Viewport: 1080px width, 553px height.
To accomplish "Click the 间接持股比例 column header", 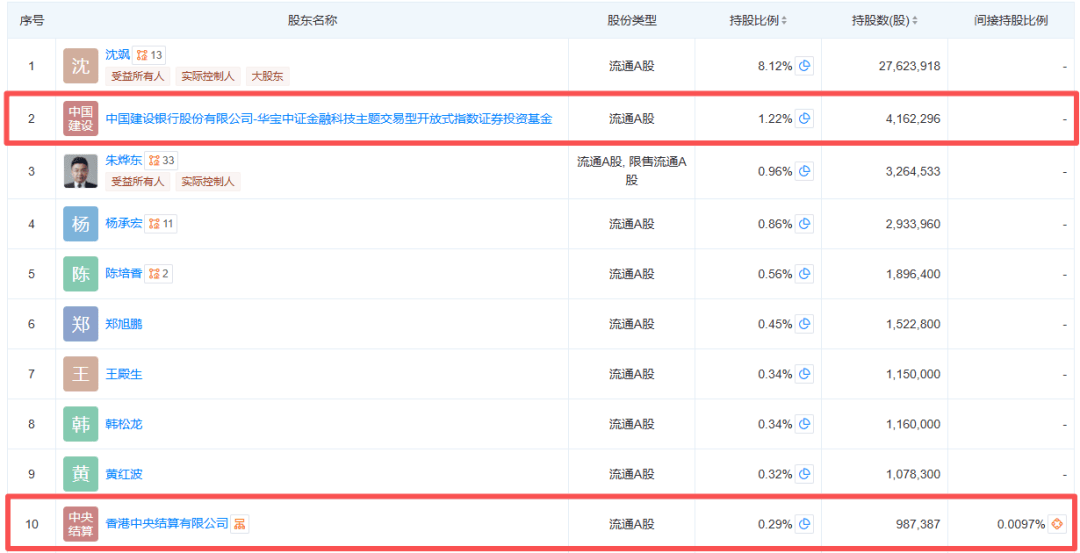I will [1010, 21].
